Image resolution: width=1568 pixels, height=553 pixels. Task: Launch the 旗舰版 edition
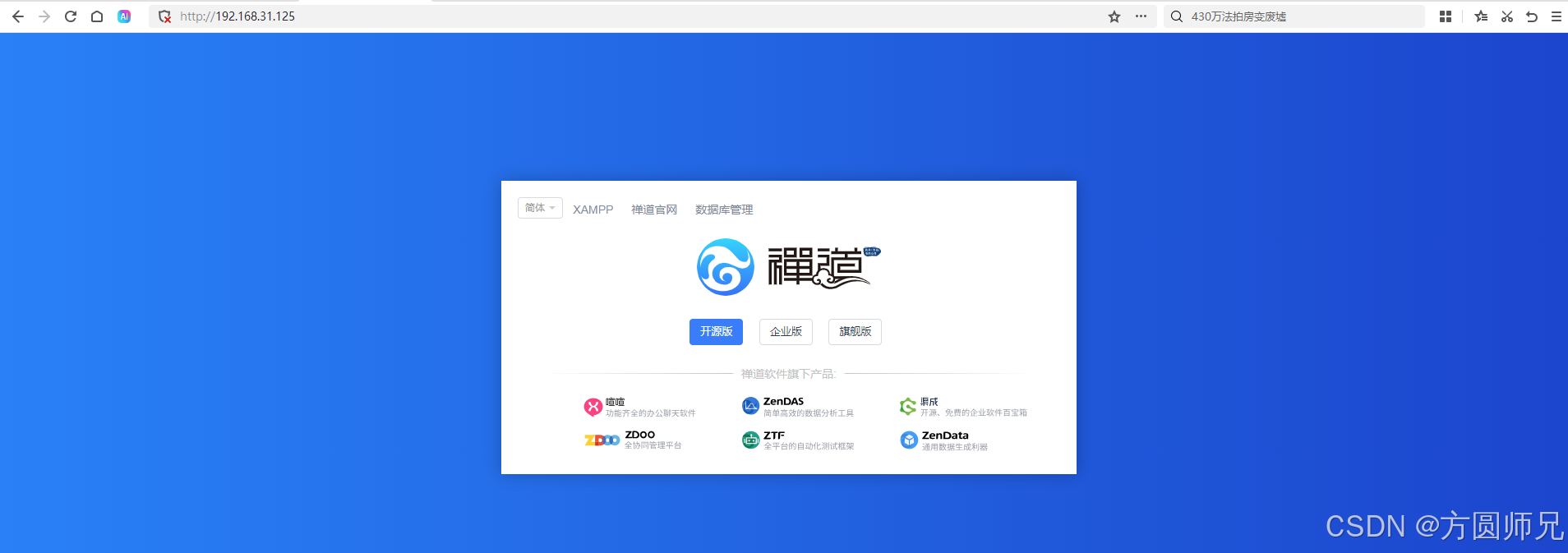(x=855, y=332)
